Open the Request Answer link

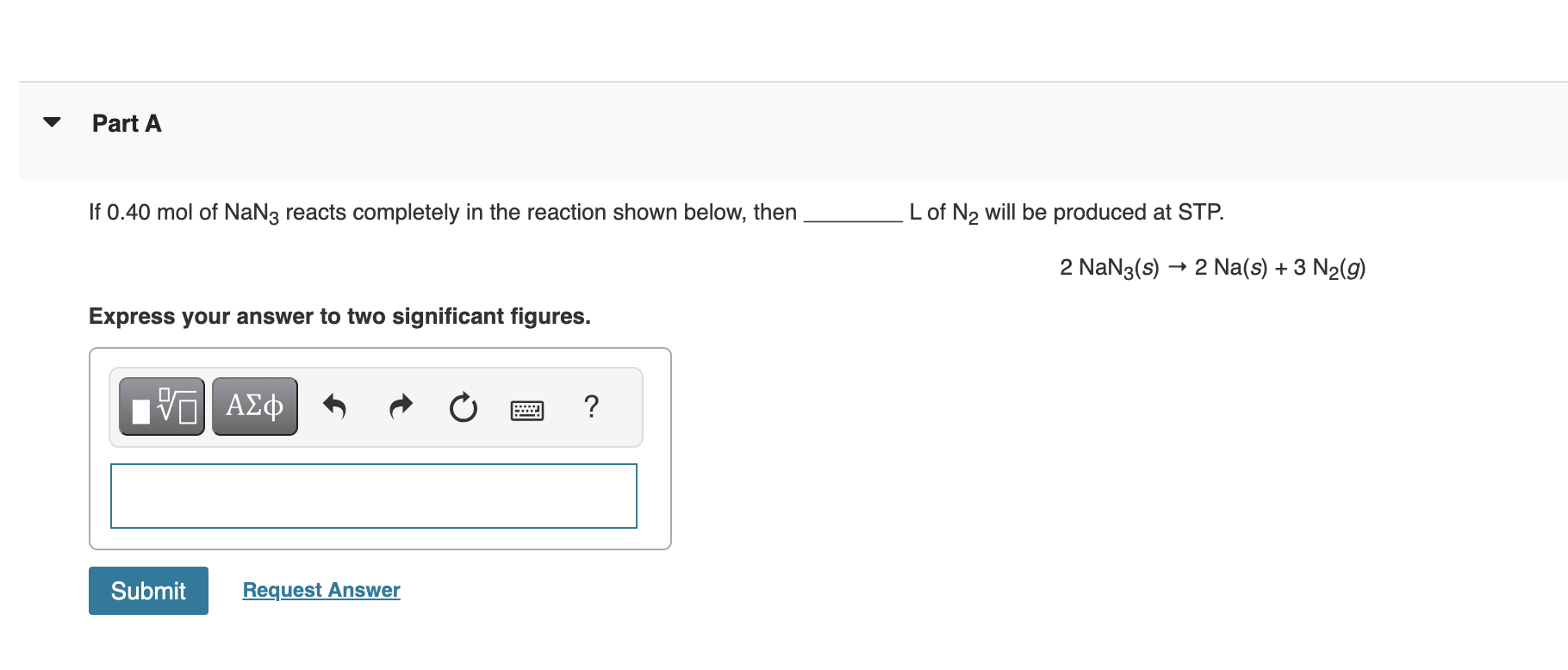[321, 590]
